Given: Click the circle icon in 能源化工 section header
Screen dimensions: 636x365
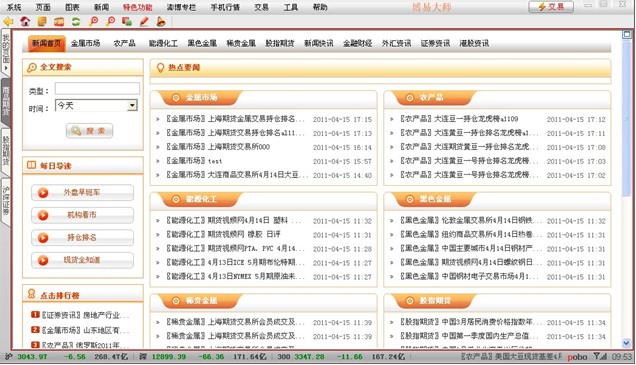Looking at the screenshot, I should tap(176, 199).
